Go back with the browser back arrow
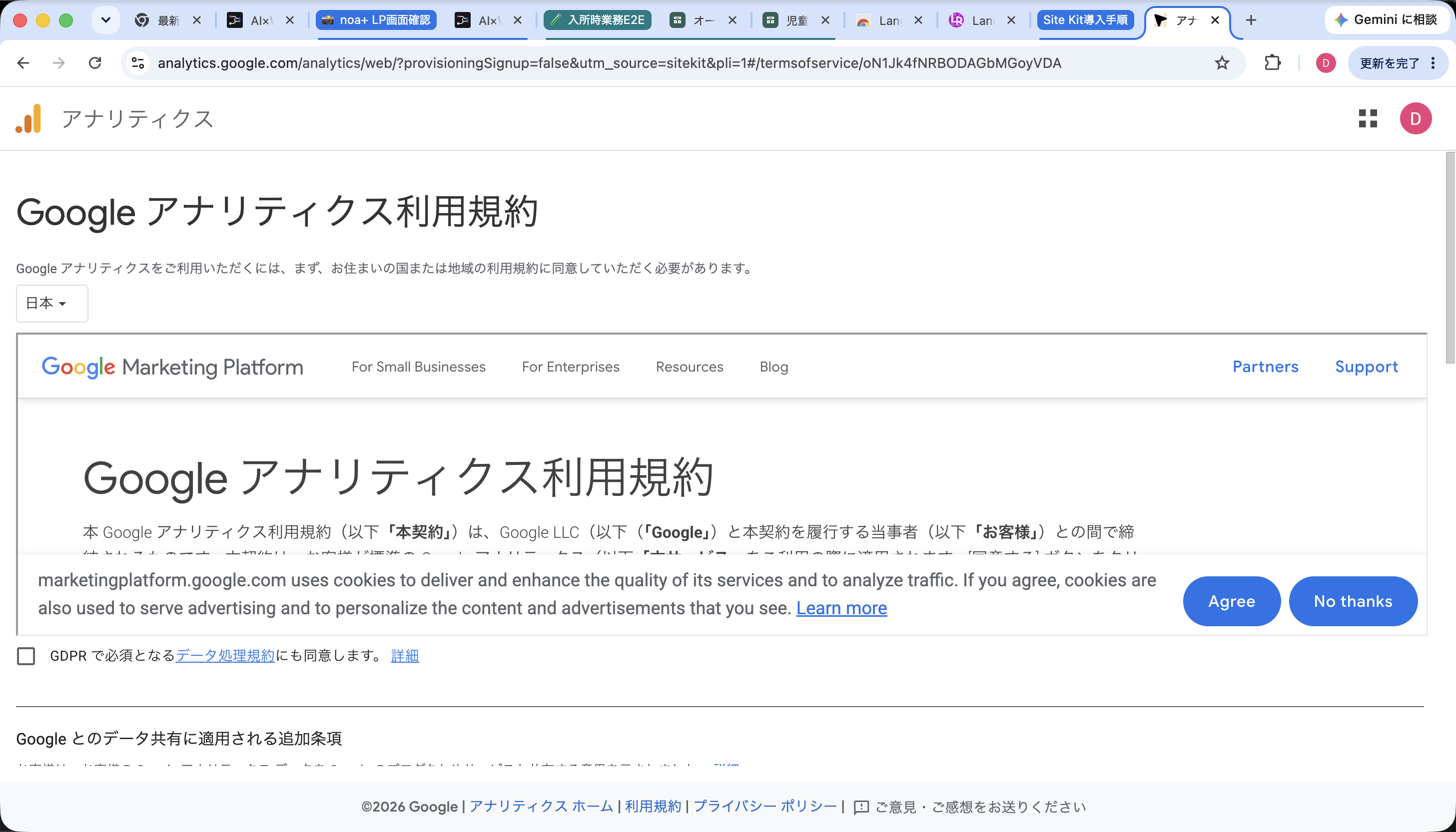This screenshot has height=832, width=1456. [x=23, y=63]
